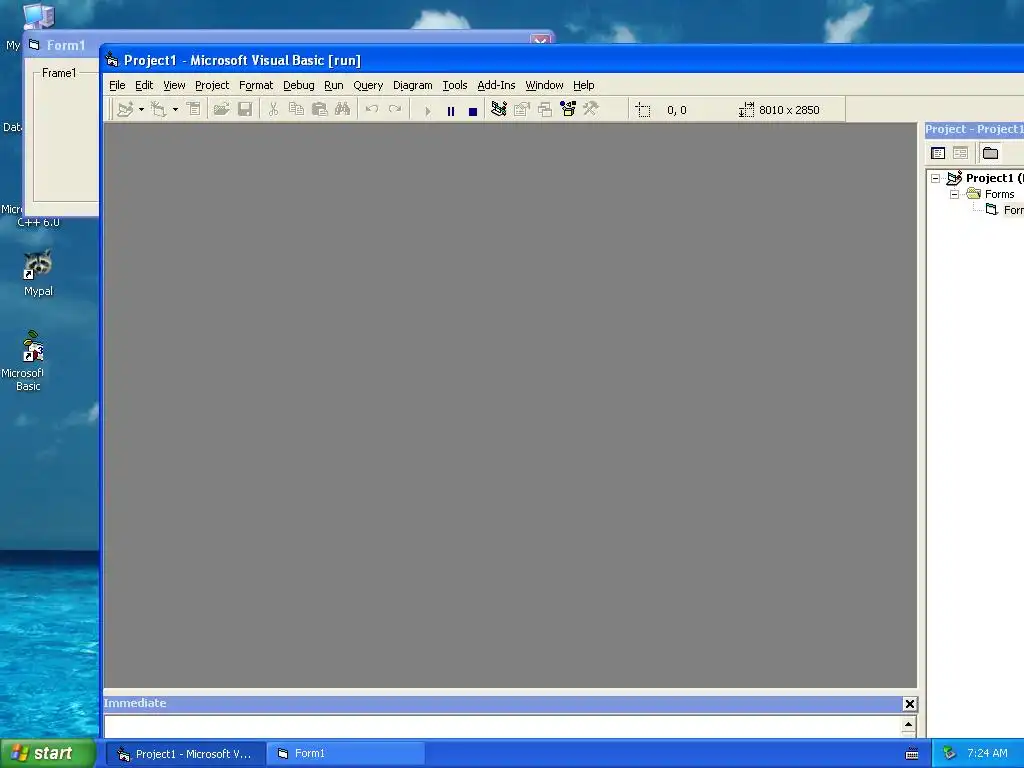Viewport: 1024px width, 768px height.
Task: Click the position coordinates icon beside 0, 0
Action: coord(643,110)
